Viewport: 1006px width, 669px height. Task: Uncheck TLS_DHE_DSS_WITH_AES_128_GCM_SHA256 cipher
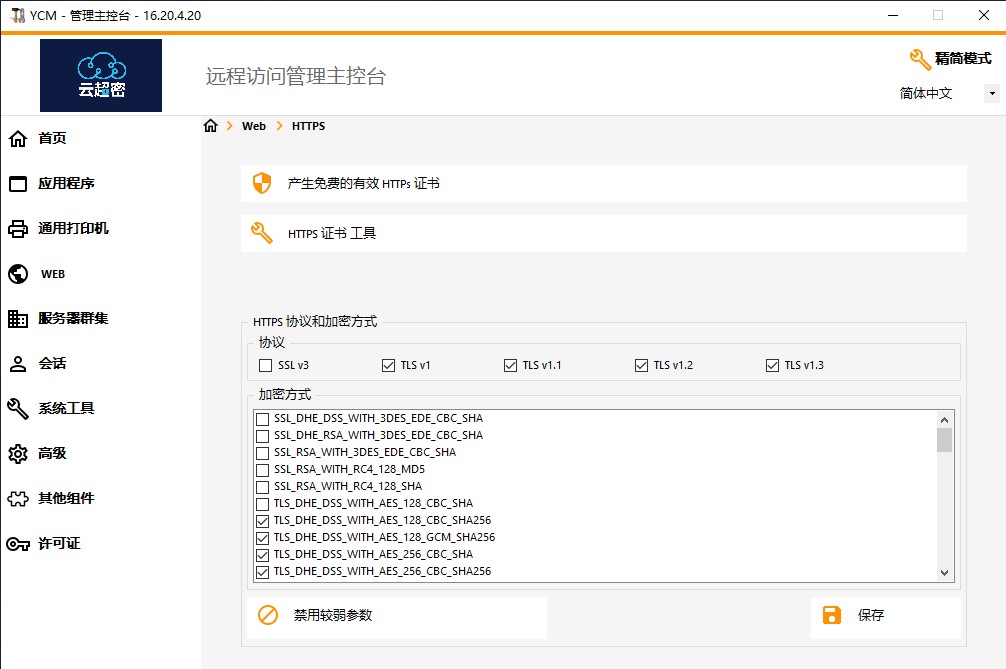click(262, 538)
